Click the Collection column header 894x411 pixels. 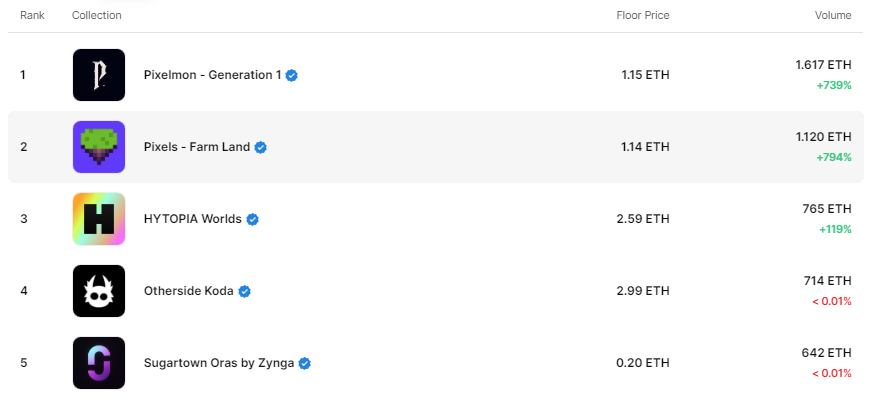point(96,15)
